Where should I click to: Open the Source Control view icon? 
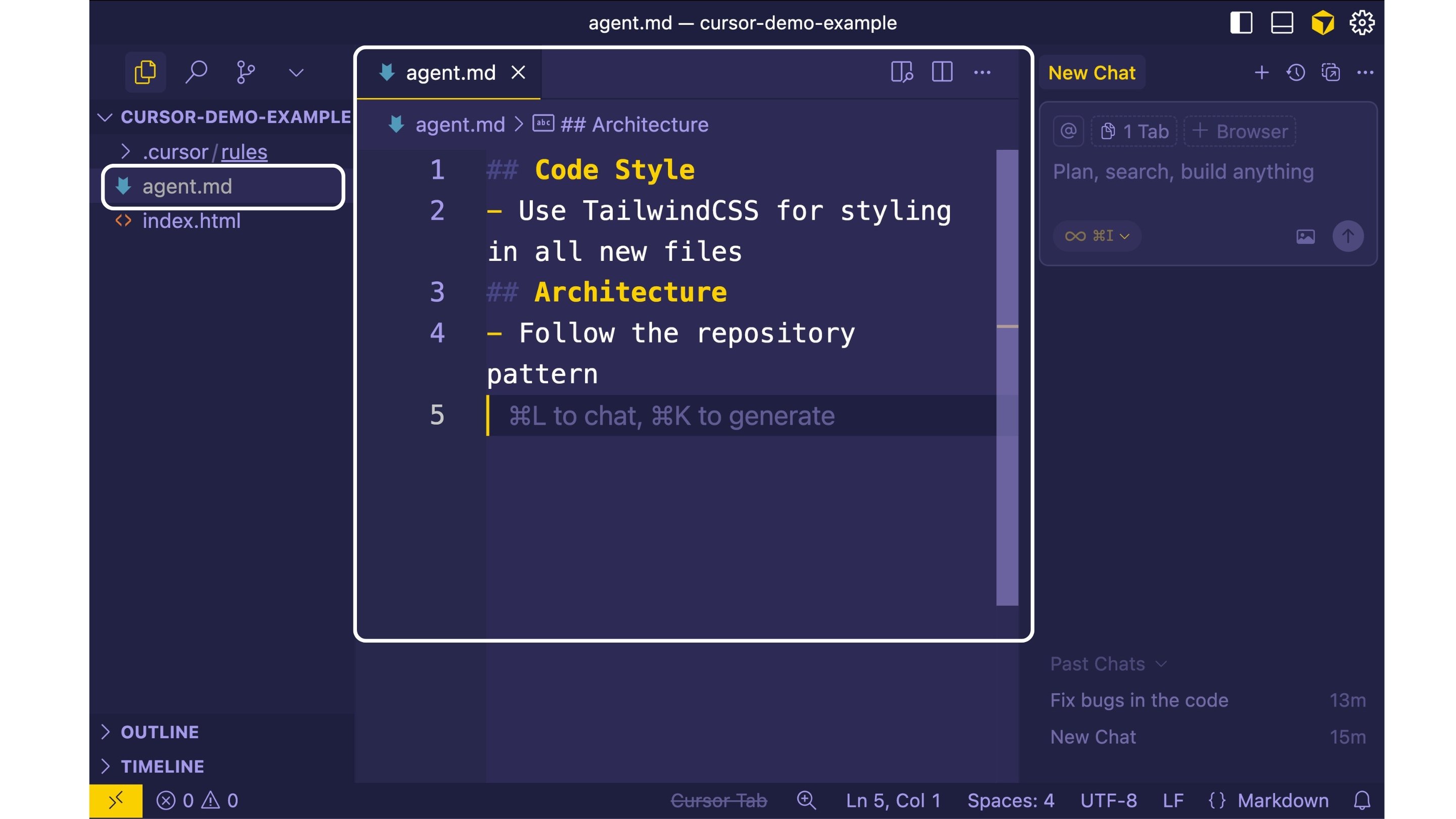pyautogui.click(x=245, y=72)
